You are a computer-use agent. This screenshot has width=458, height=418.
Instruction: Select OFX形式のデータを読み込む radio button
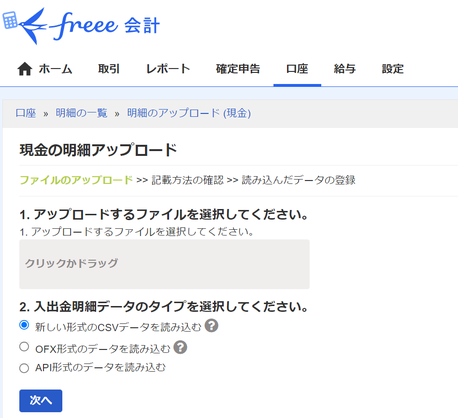click(24, 347)
